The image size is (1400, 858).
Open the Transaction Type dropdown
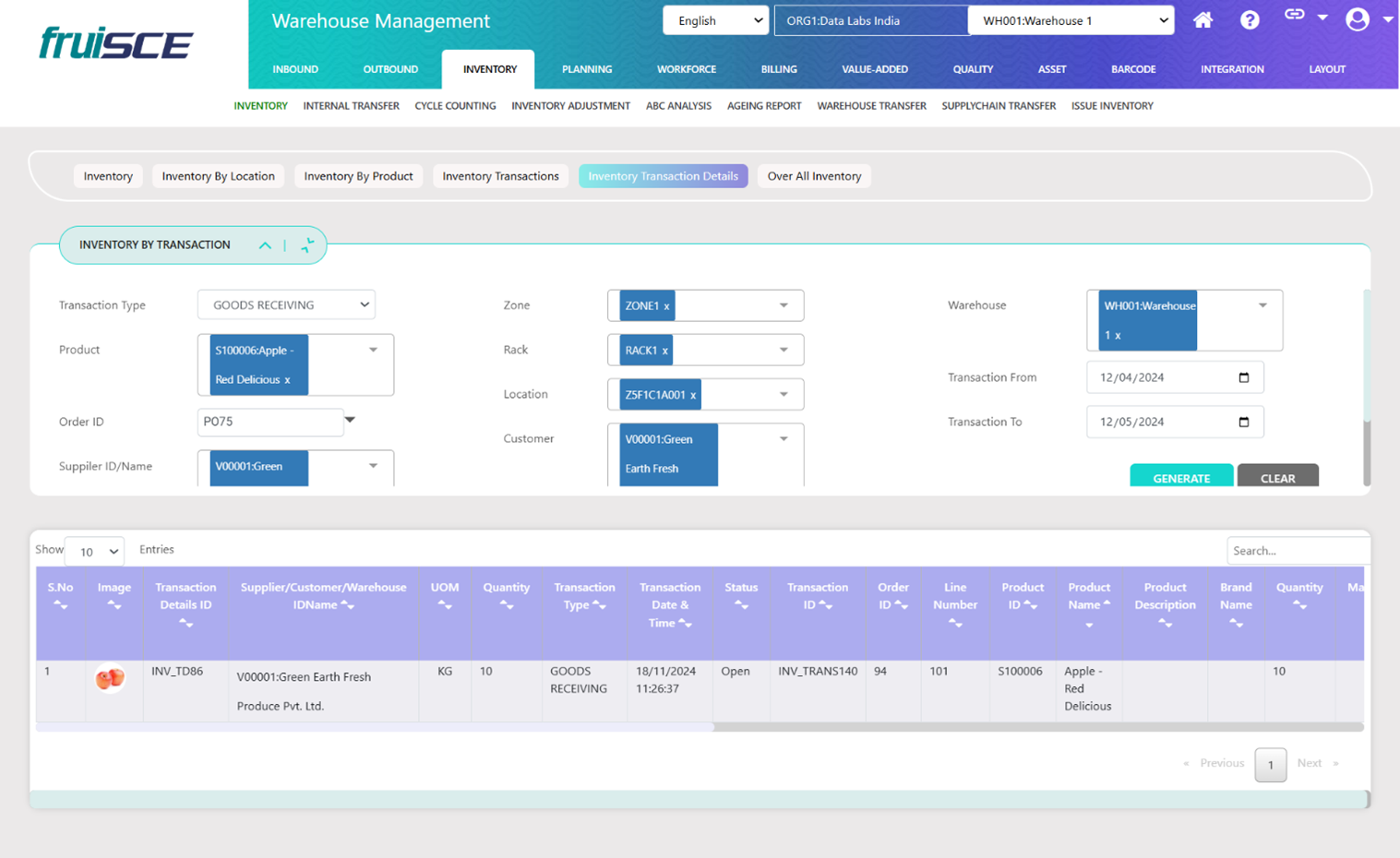click(286, 305)
